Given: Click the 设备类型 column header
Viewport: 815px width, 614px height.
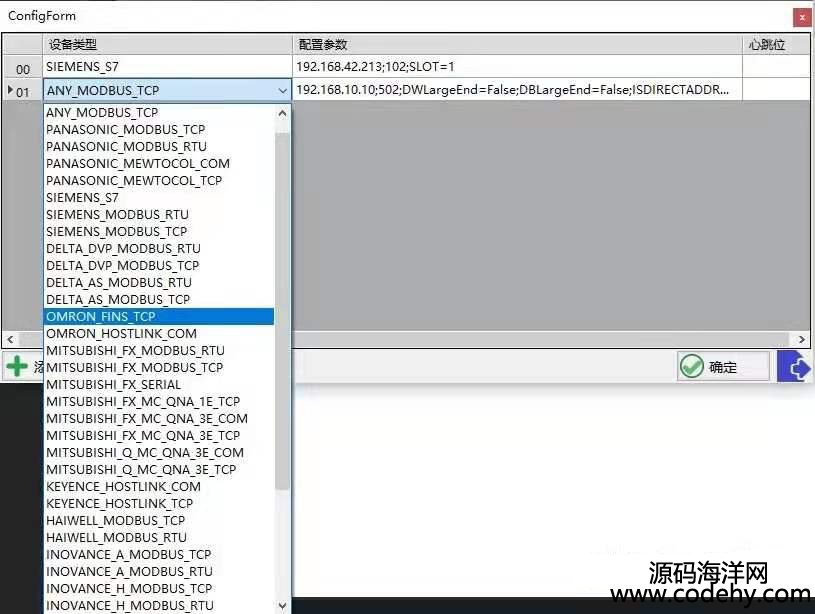Looking at the screenshot, I should pos(167,45).
